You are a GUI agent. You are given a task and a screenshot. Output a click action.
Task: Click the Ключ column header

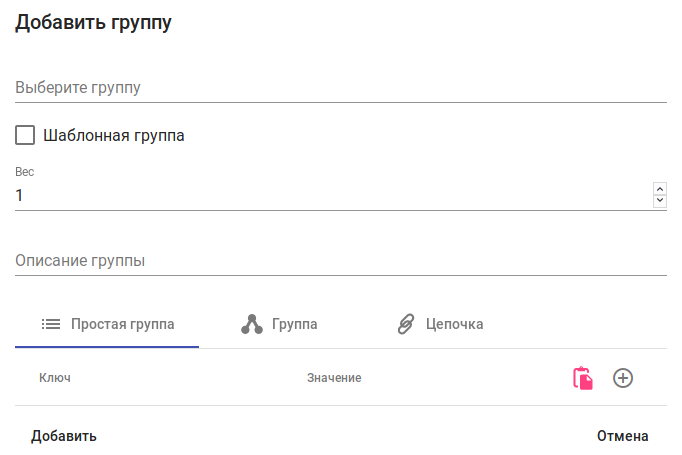[54, 378]
